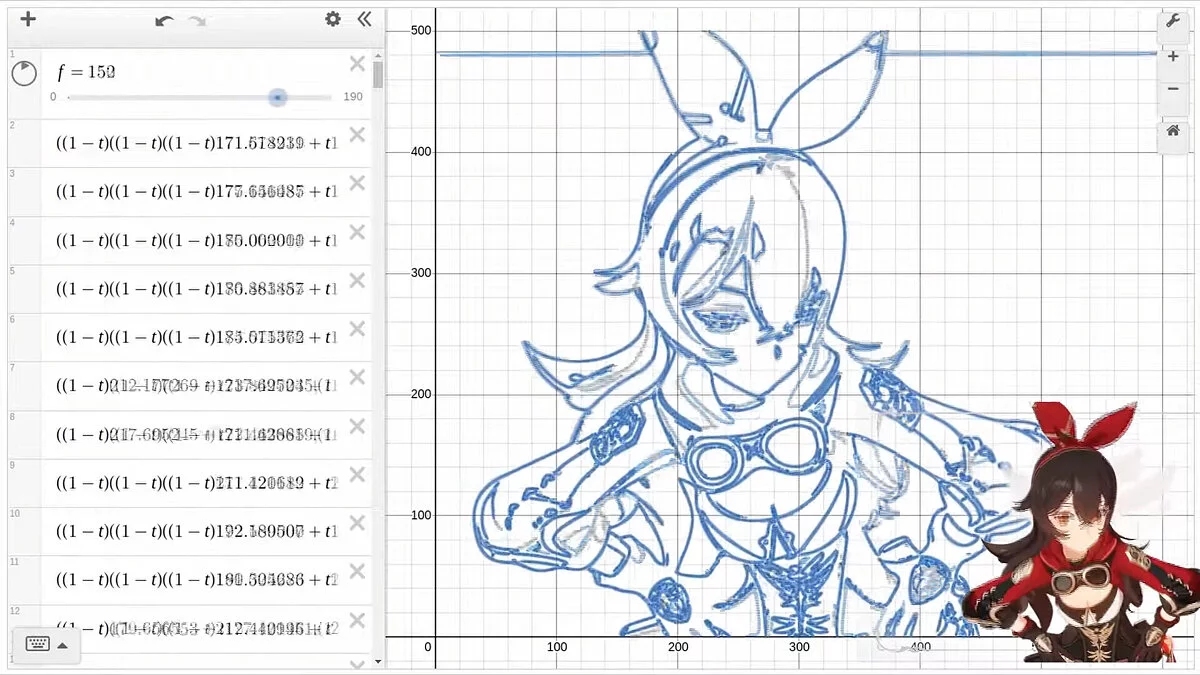Delete expression row 3
The image size is (1200, 675).
click(357, 183)
